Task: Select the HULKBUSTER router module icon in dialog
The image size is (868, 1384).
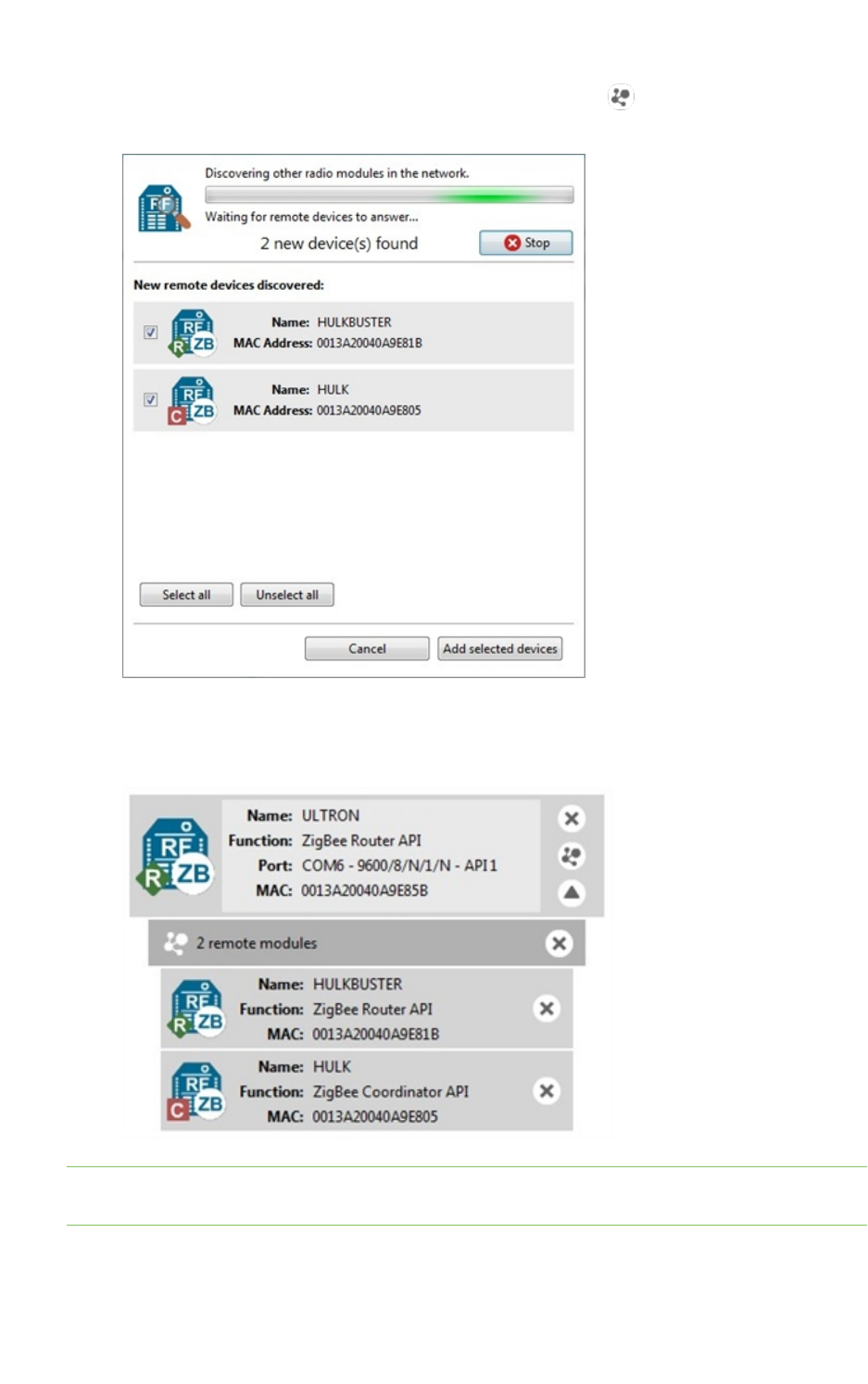Action: coord(193,333)
